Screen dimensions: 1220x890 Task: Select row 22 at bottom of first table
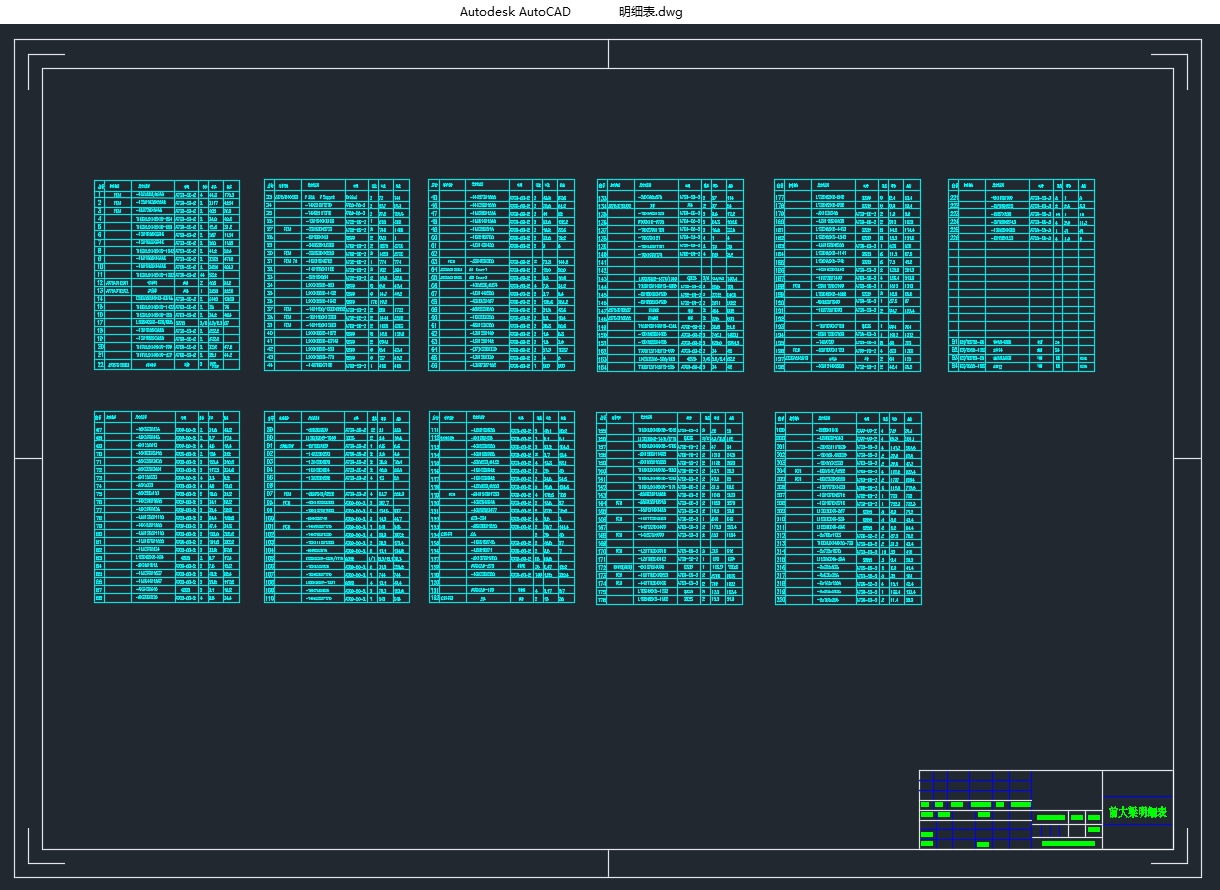(167, 365)
